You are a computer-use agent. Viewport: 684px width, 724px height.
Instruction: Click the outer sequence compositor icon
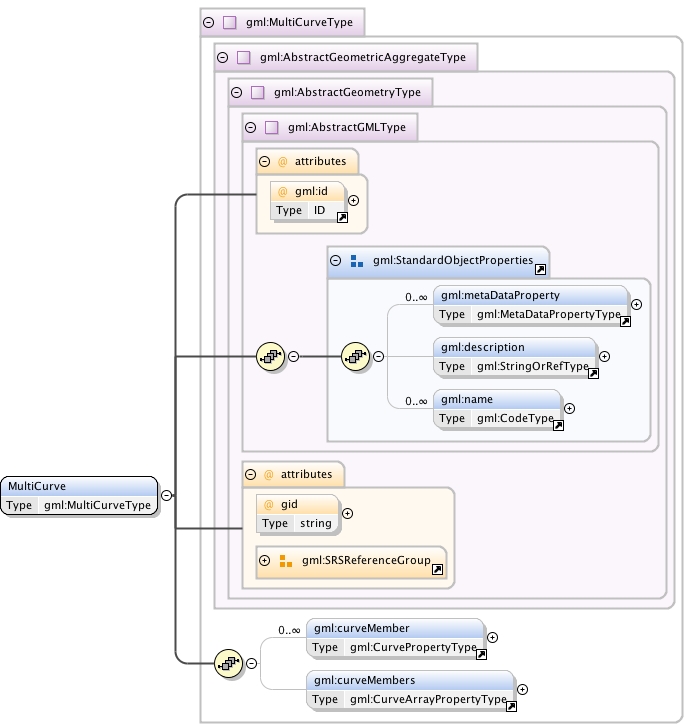(270, 356)
